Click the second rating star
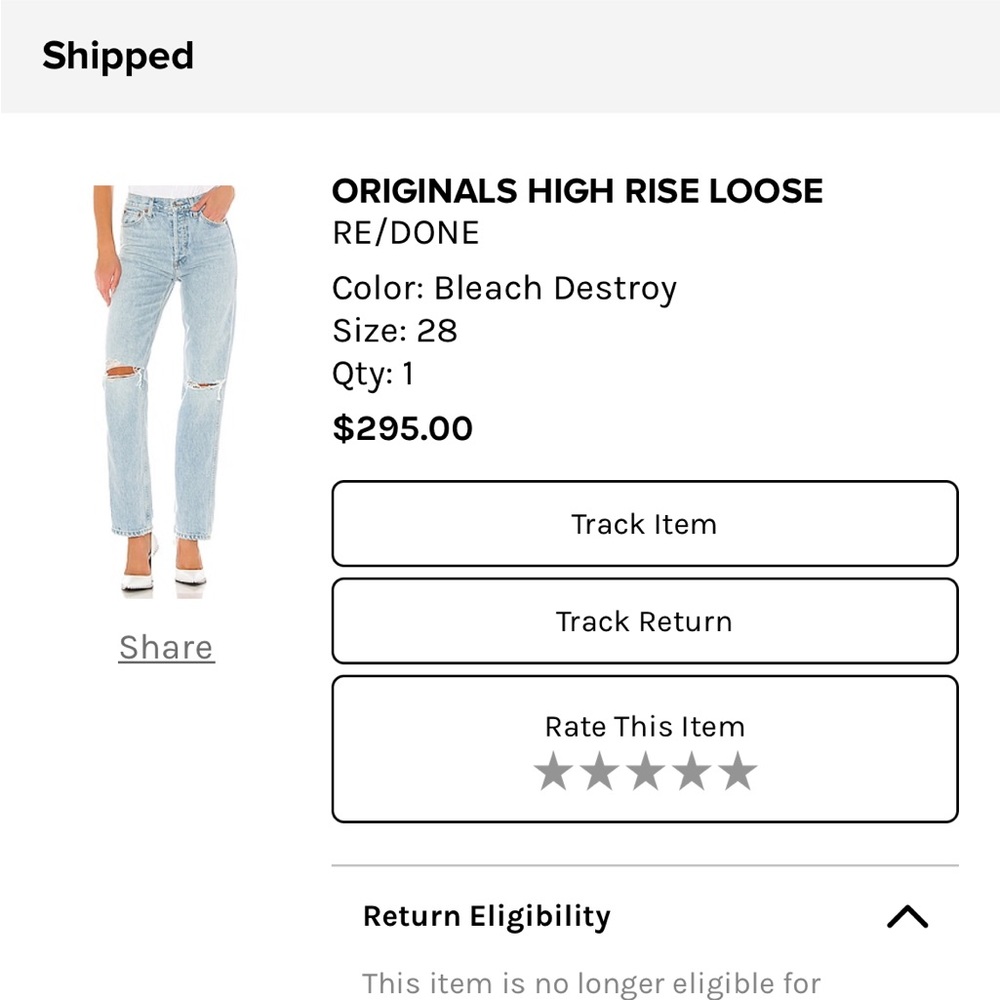 coord(598,772)
